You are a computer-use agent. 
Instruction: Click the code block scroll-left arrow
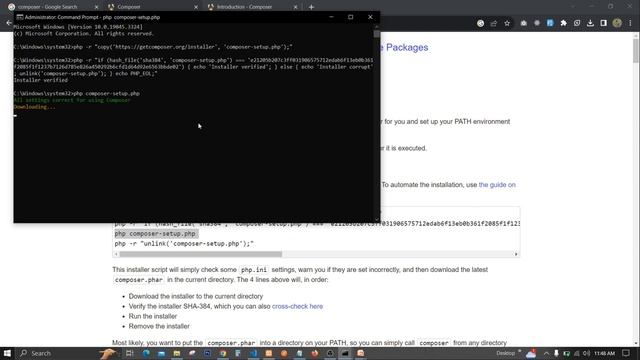coord(116,254)
